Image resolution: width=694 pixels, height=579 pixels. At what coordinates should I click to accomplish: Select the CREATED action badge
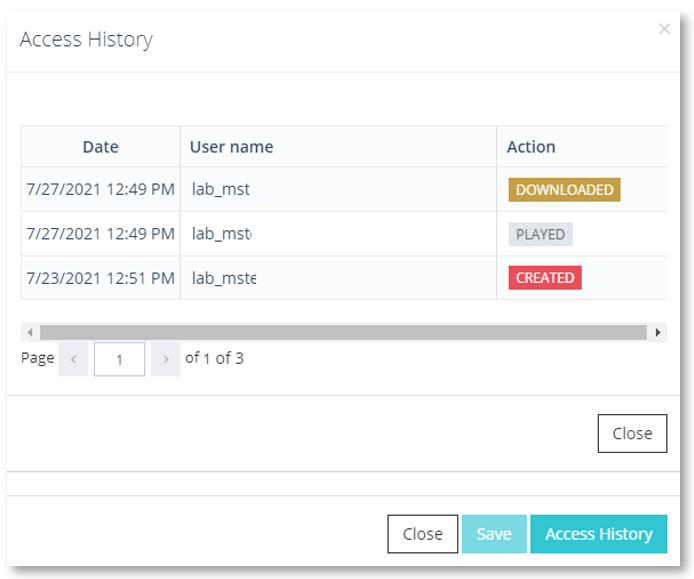tap(545, 278)
